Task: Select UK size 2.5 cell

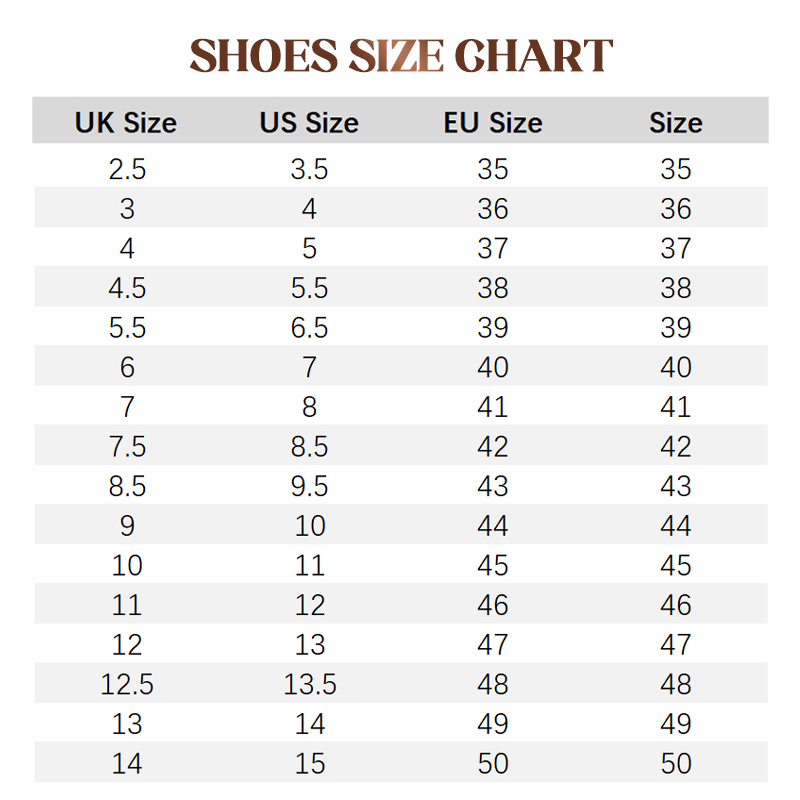Action: pos(127,169)
